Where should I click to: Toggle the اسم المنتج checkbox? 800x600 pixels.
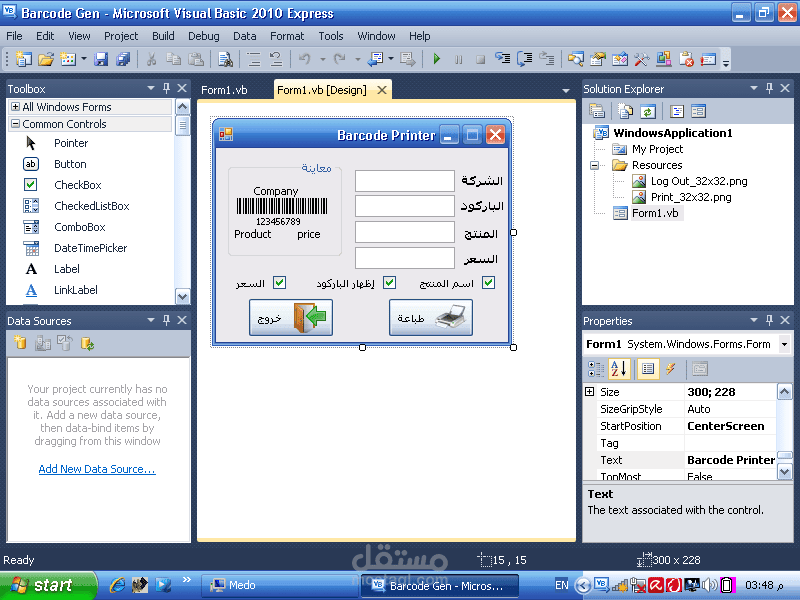(x=488, y=282)
